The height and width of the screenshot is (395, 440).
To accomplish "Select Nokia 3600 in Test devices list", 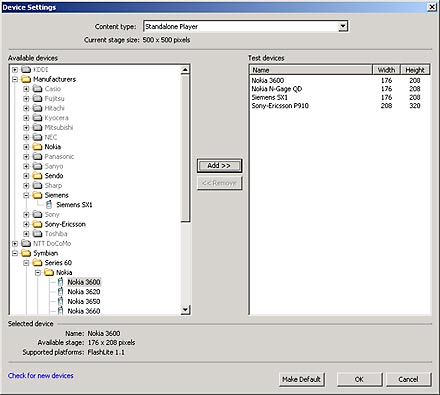I will [x=340, y=80].
